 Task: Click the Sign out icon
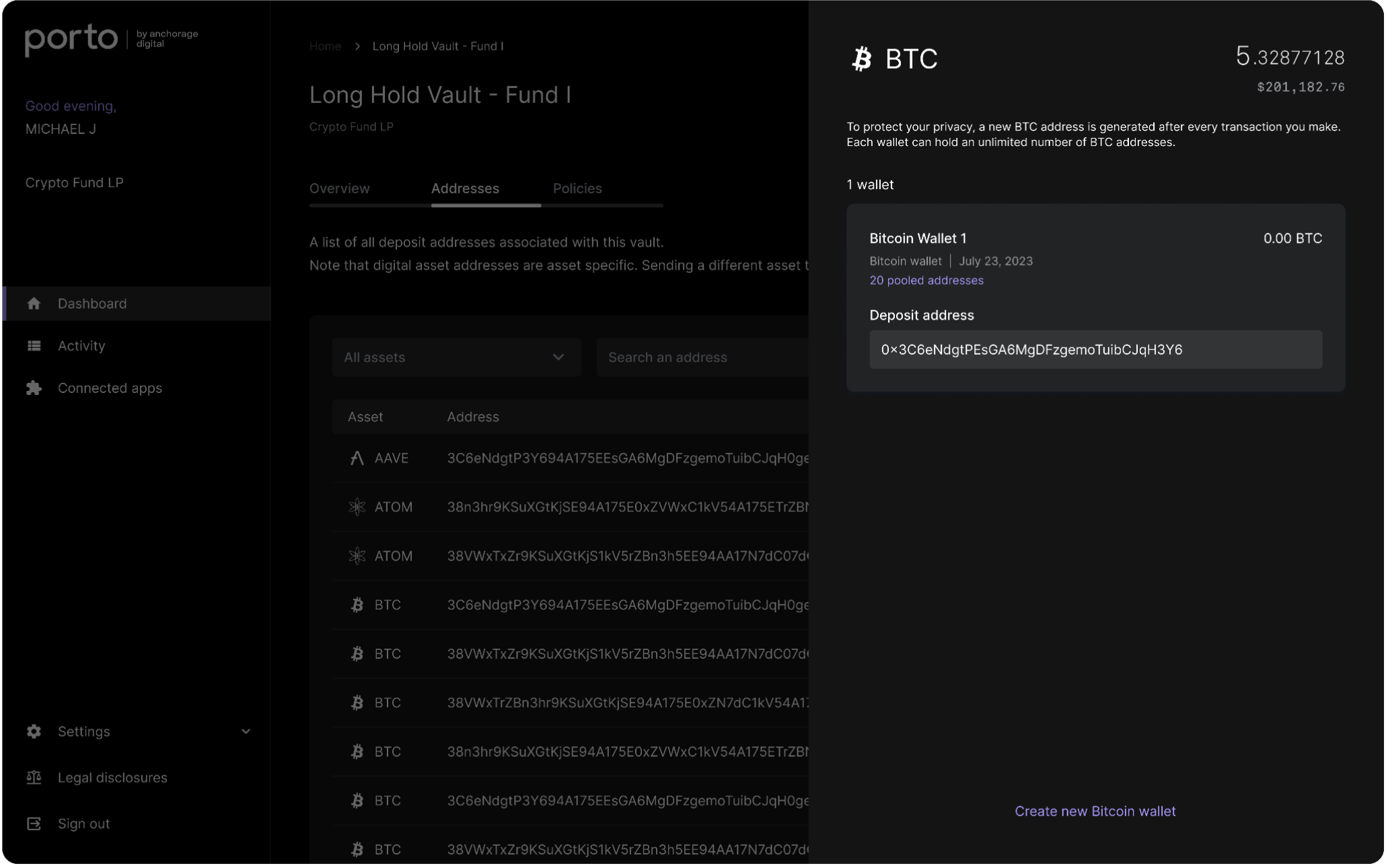point(34,824)
